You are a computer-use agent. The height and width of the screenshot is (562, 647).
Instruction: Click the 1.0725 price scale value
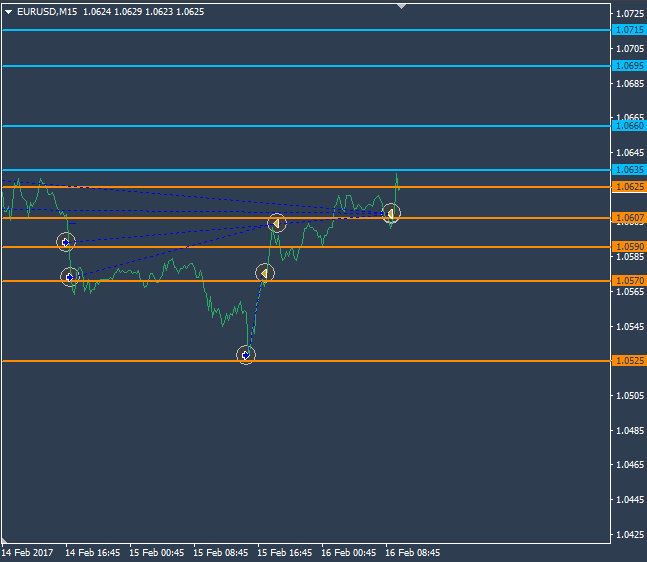coord(630,14)
